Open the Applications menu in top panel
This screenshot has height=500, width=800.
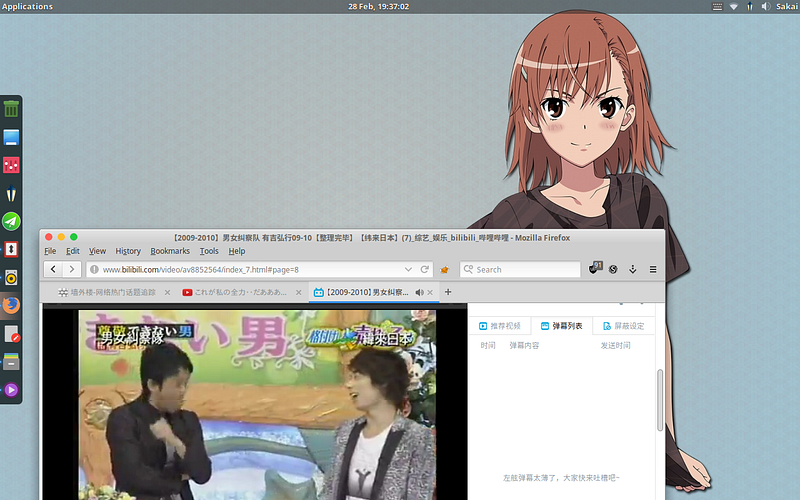click(x=27, y=6)
